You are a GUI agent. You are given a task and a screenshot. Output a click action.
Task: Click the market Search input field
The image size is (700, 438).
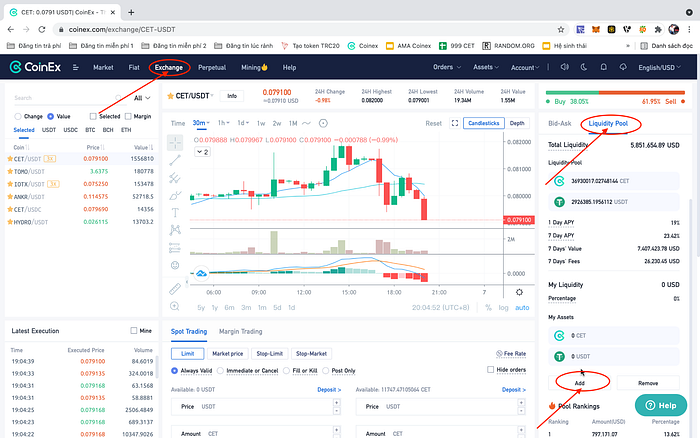click(68, 98)
